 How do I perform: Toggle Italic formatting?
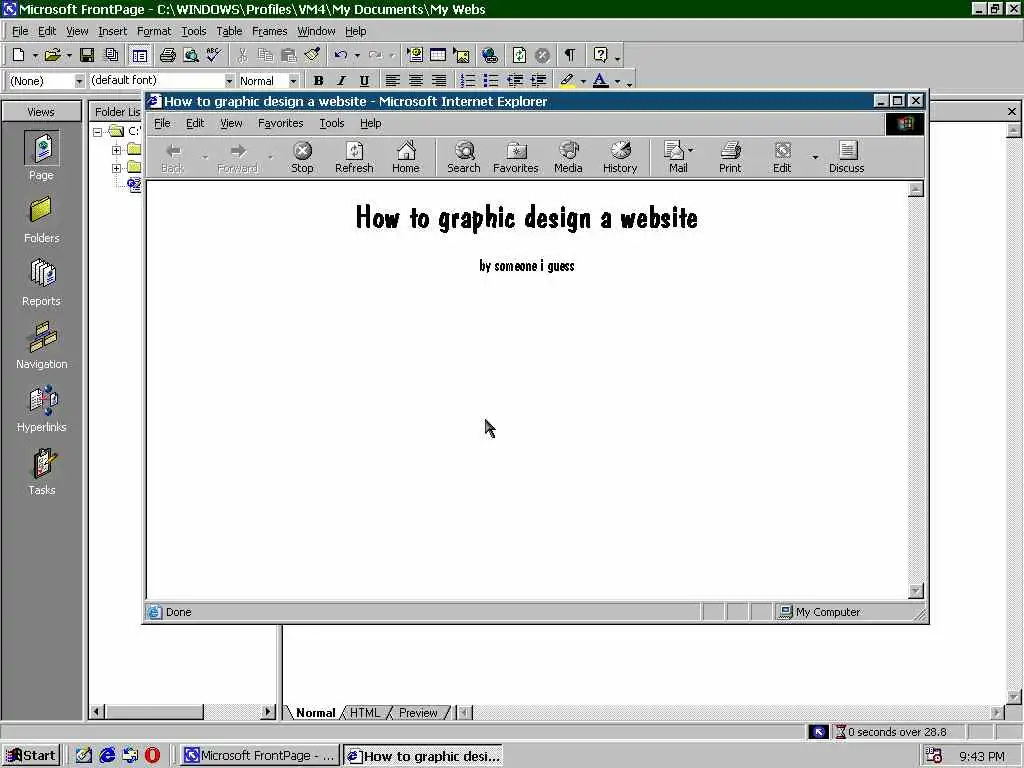pos(341,80)
